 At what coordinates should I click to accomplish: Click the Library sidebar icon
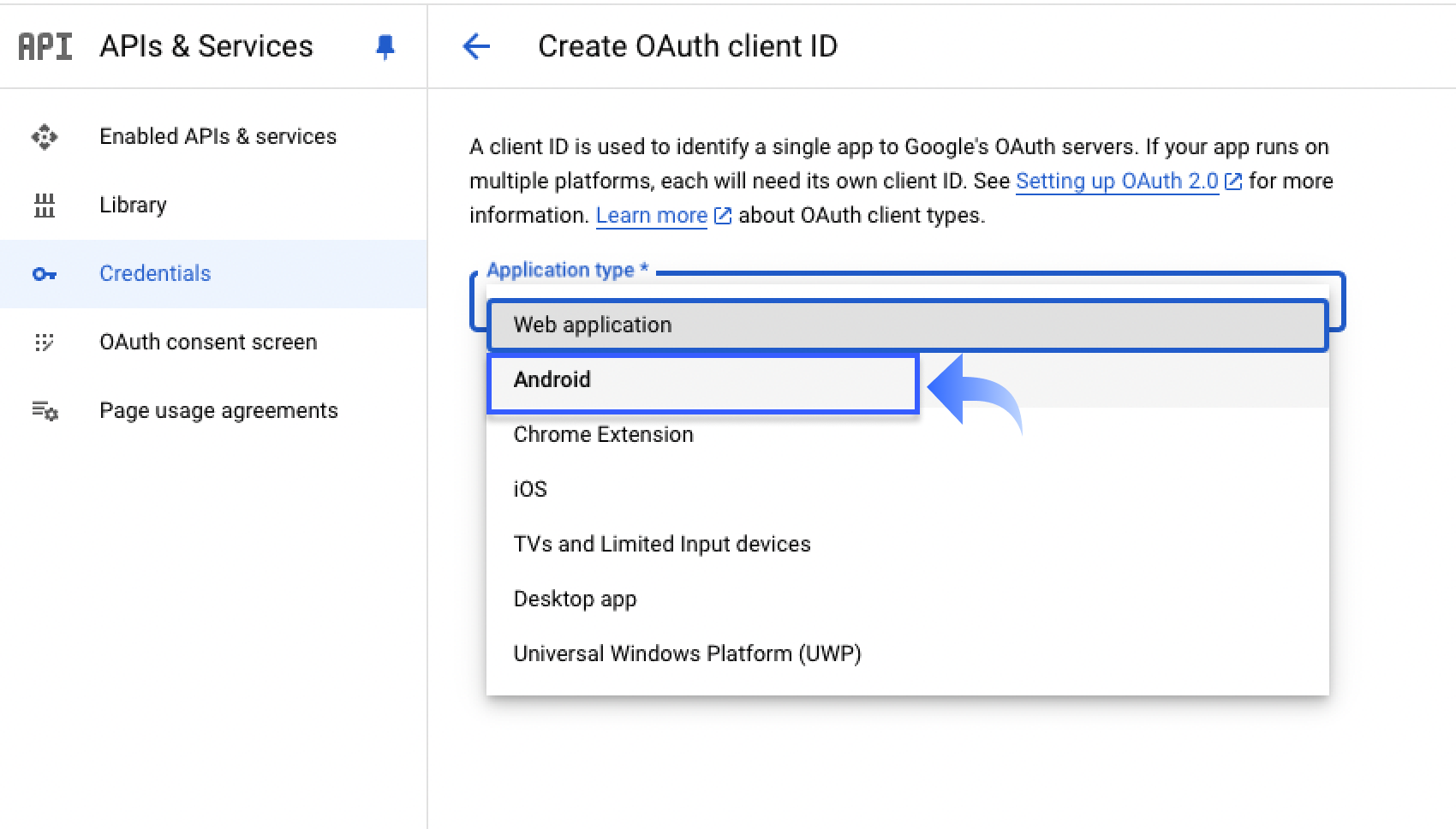[45, 205]
